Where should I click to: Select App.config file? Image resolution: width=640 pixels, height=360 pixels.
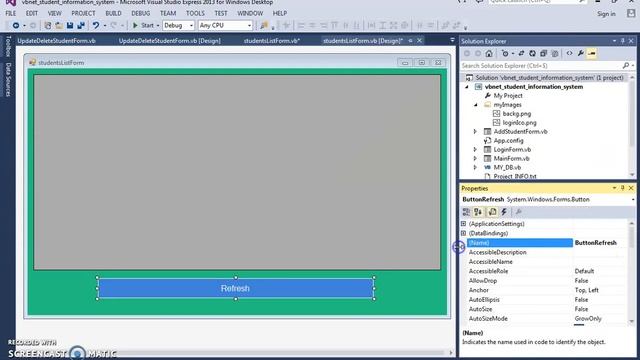pos(508,140)
